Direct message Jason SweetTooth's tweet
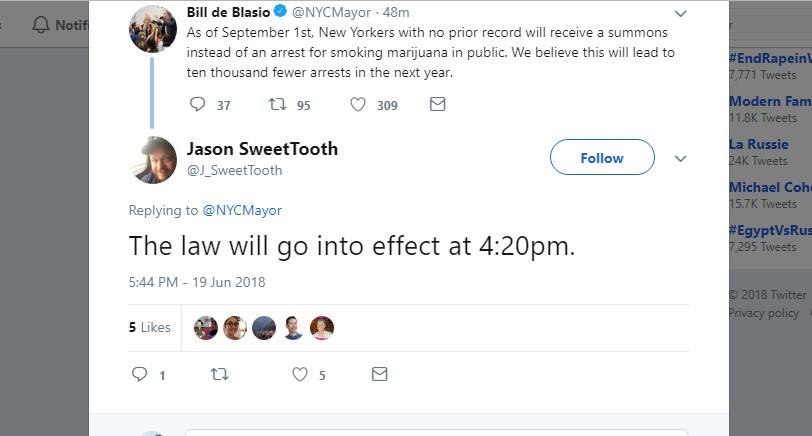Image resolution: width=812 pixels, height=436 pixels. 379,374
